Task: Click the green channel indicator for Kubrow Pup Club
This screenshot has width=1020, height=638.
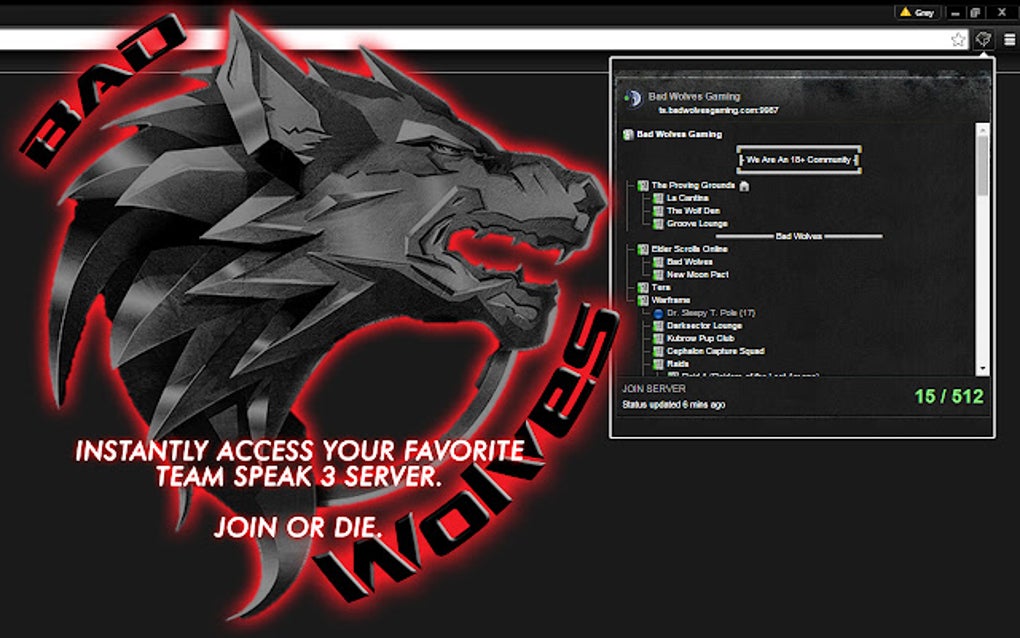Action: 657,338
